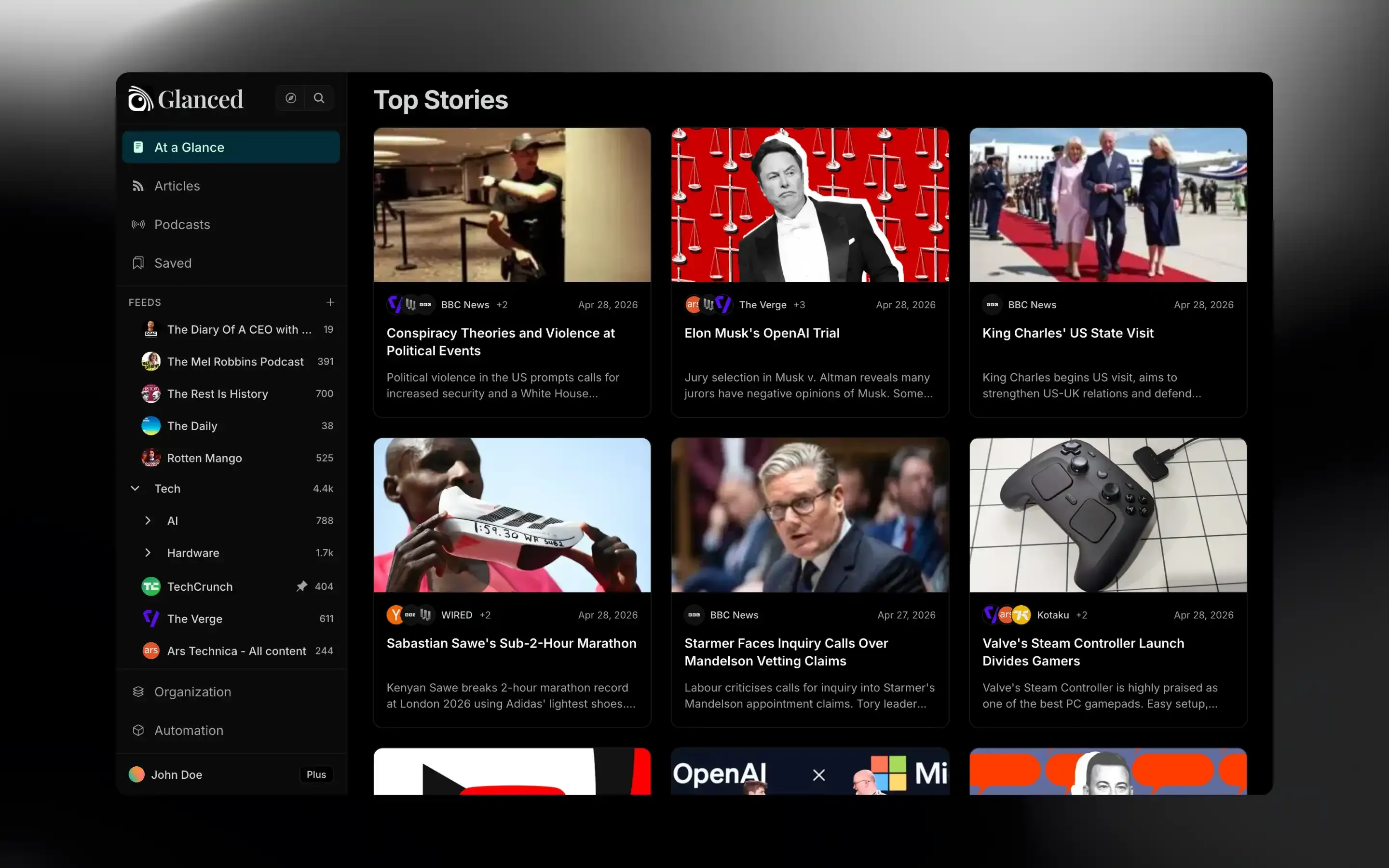This screenshot has height=868, width=1389.
Task: Click John Doe's profile avatar
Action: [x=136, y=774]
